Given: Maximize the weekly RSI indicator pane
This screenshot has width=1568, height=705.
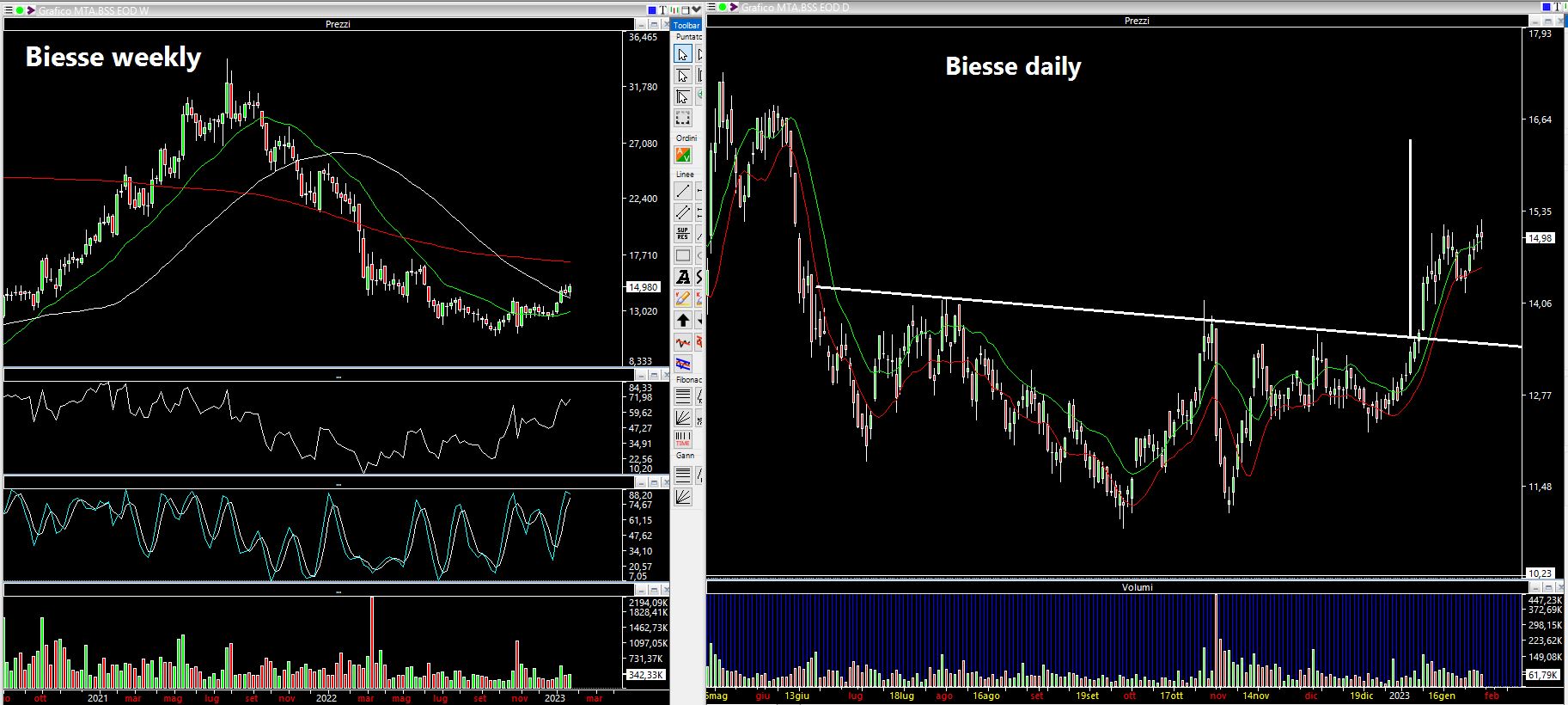Looking at the screenshot, I should 654,375.
